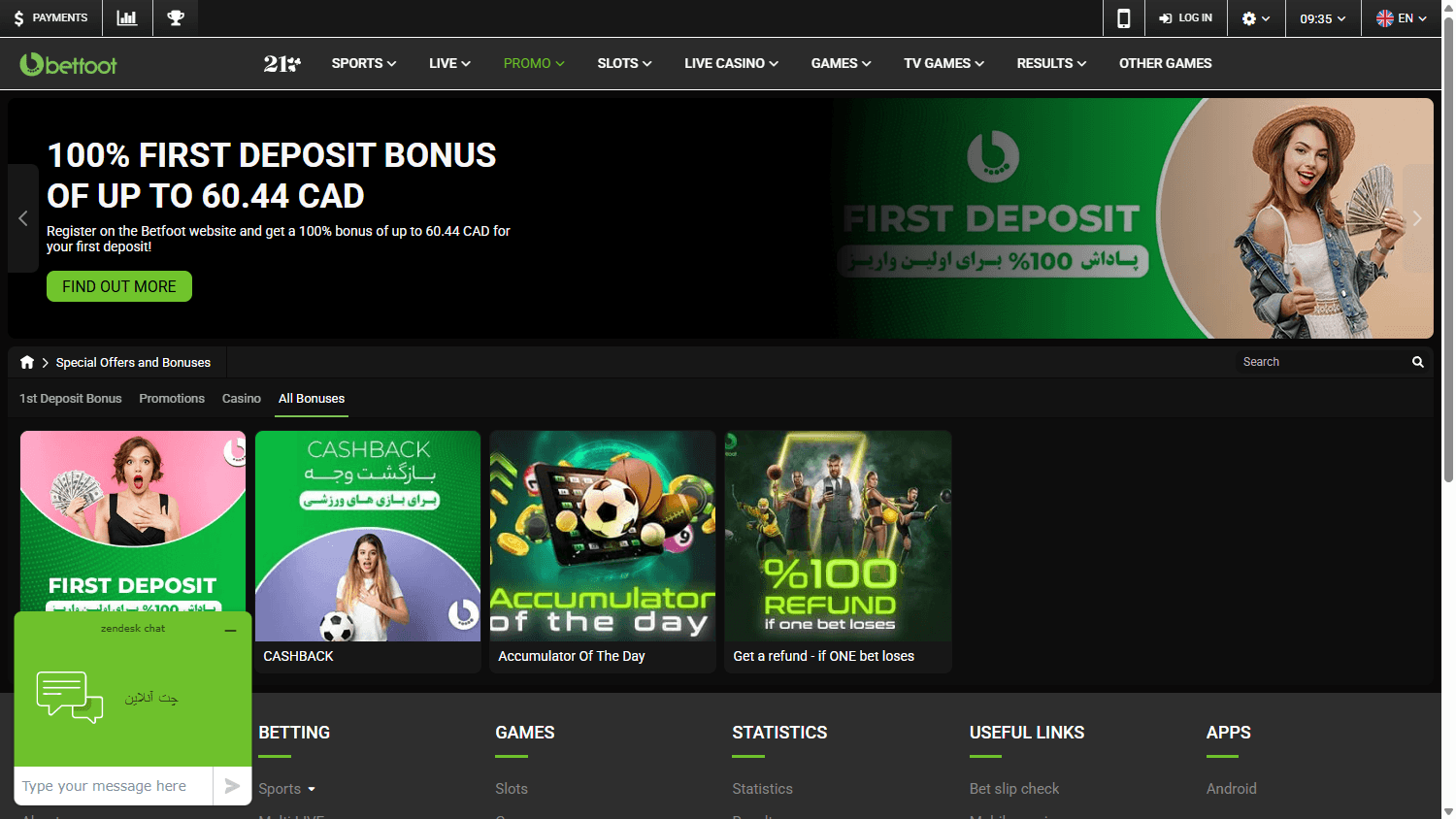
Task: Expand the Live menu
Action: 449,63
